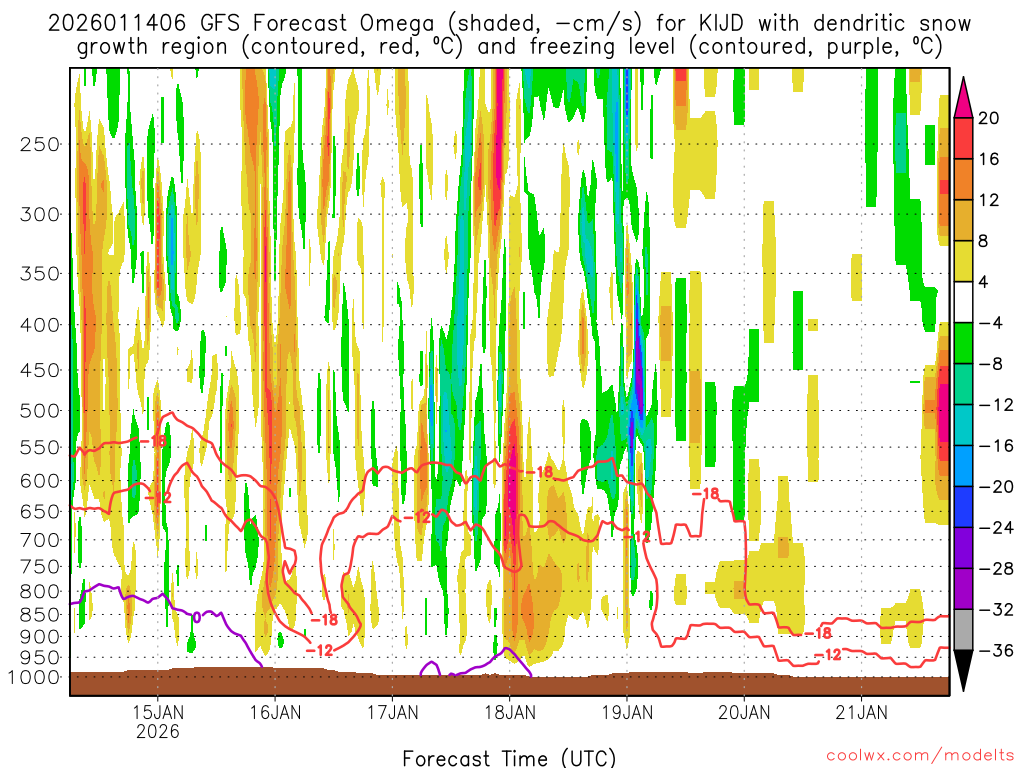Click the colorbar value label -36
Screen dimensions: 1024x768
(996, 651)
